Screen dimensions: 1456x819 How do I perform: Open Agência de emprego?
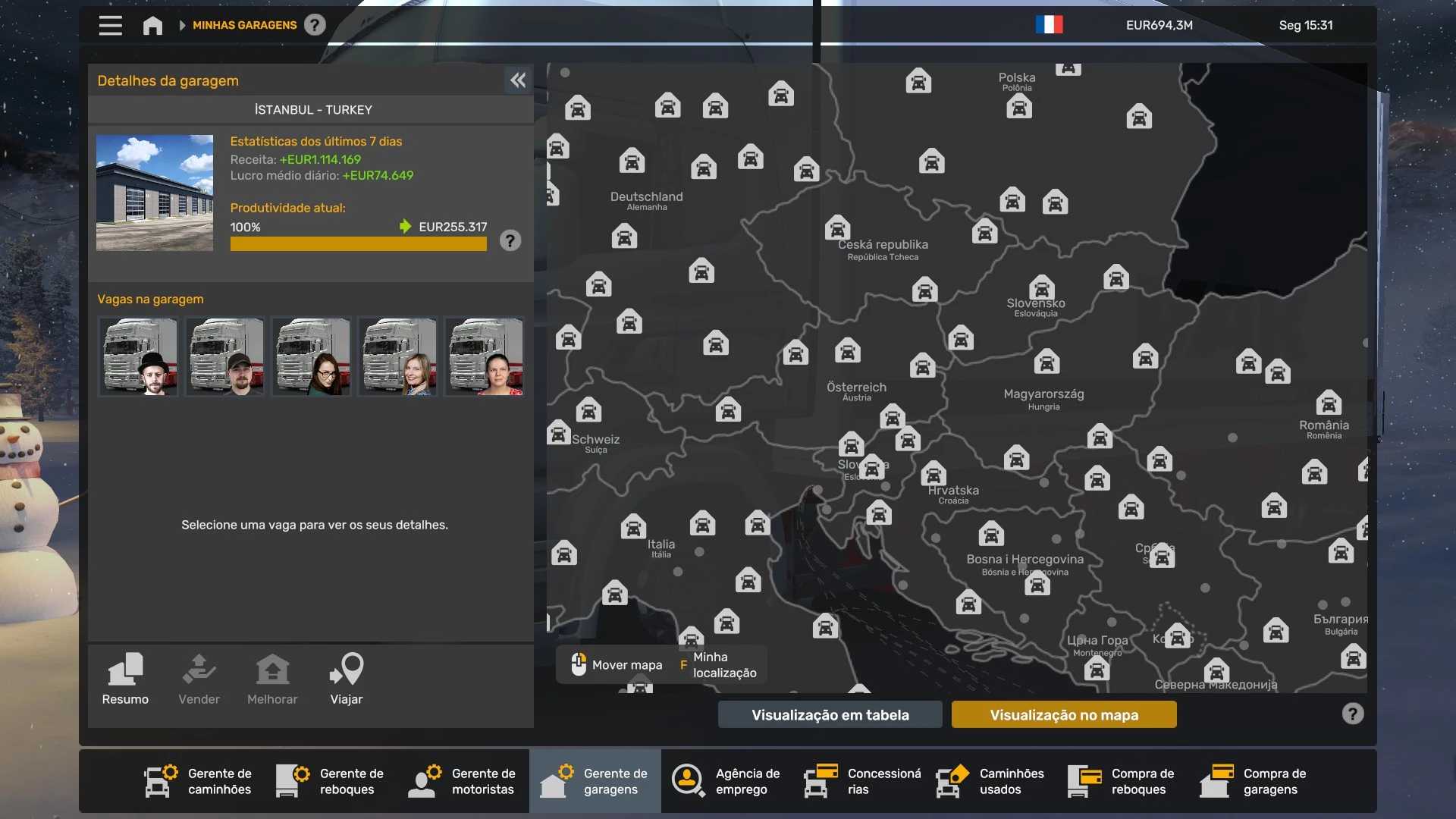(726, 781)
